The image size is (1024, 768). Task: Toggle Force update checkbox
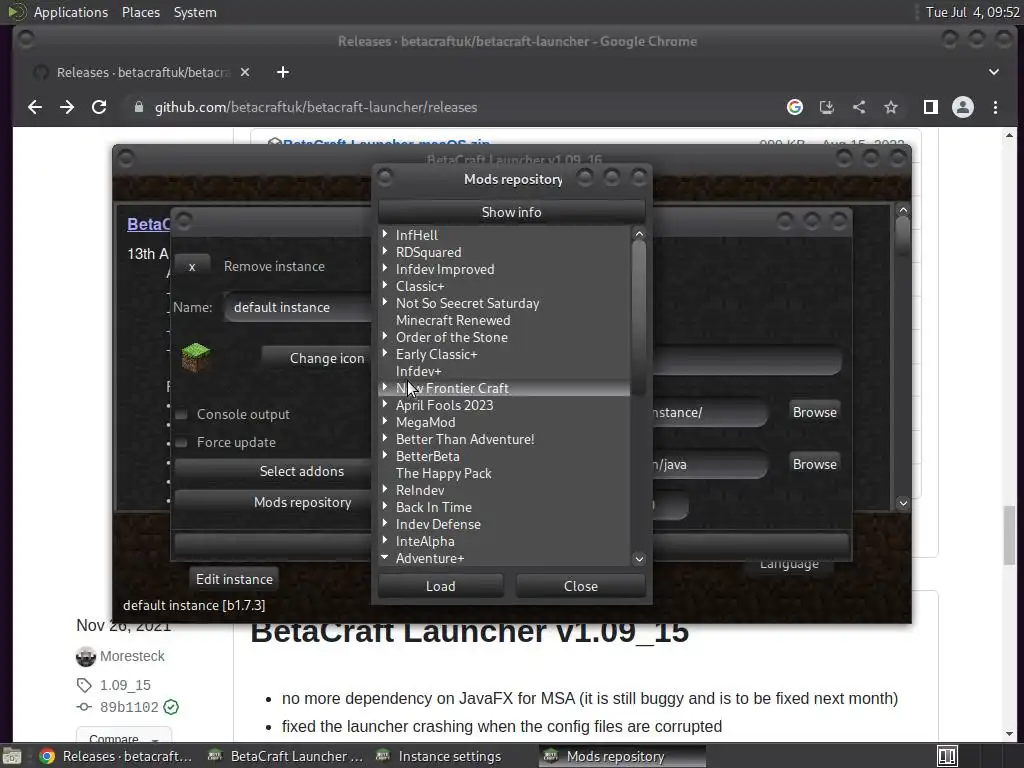point(182,443)
